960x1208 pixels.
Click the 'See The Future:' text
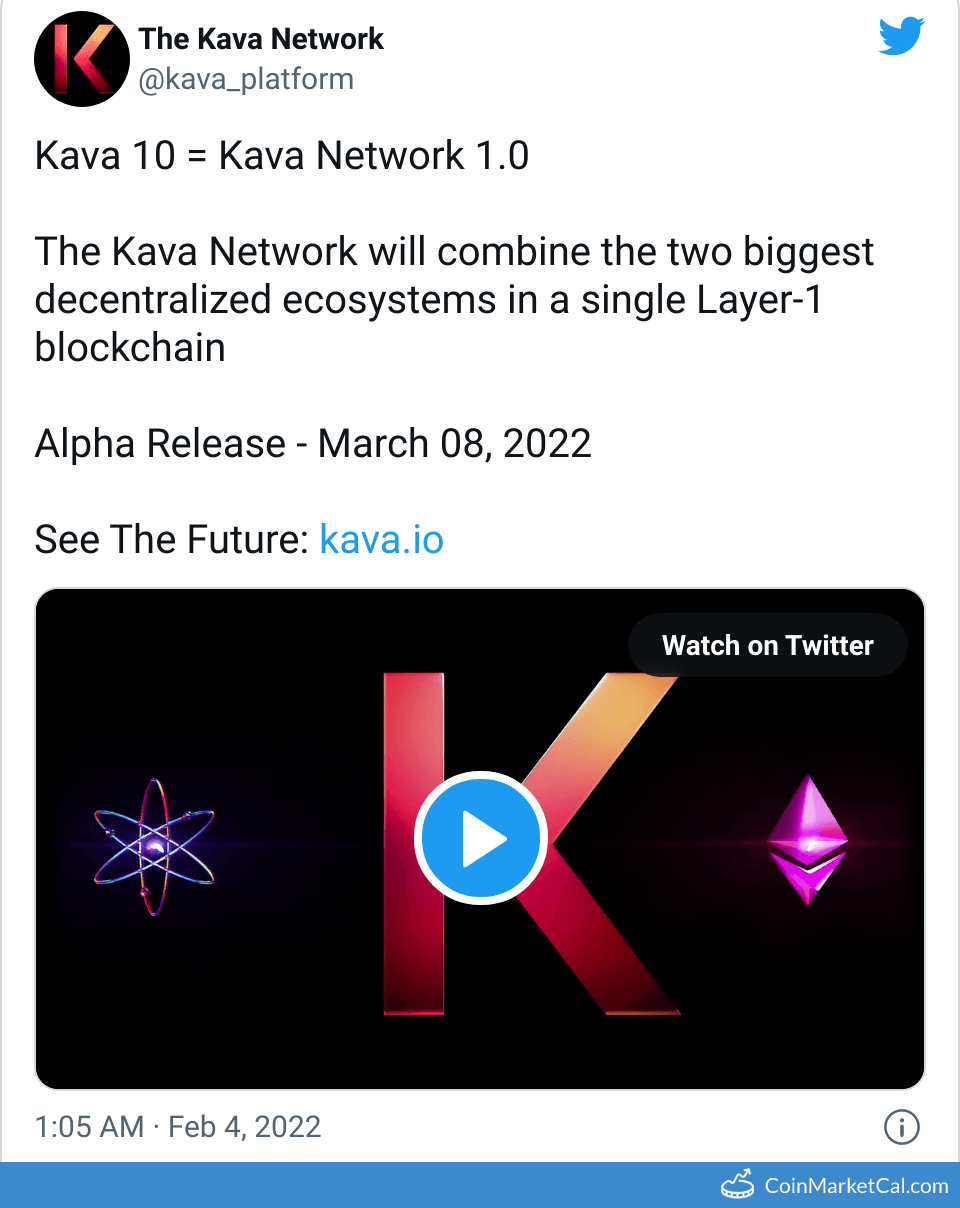(x=170, y=540)
